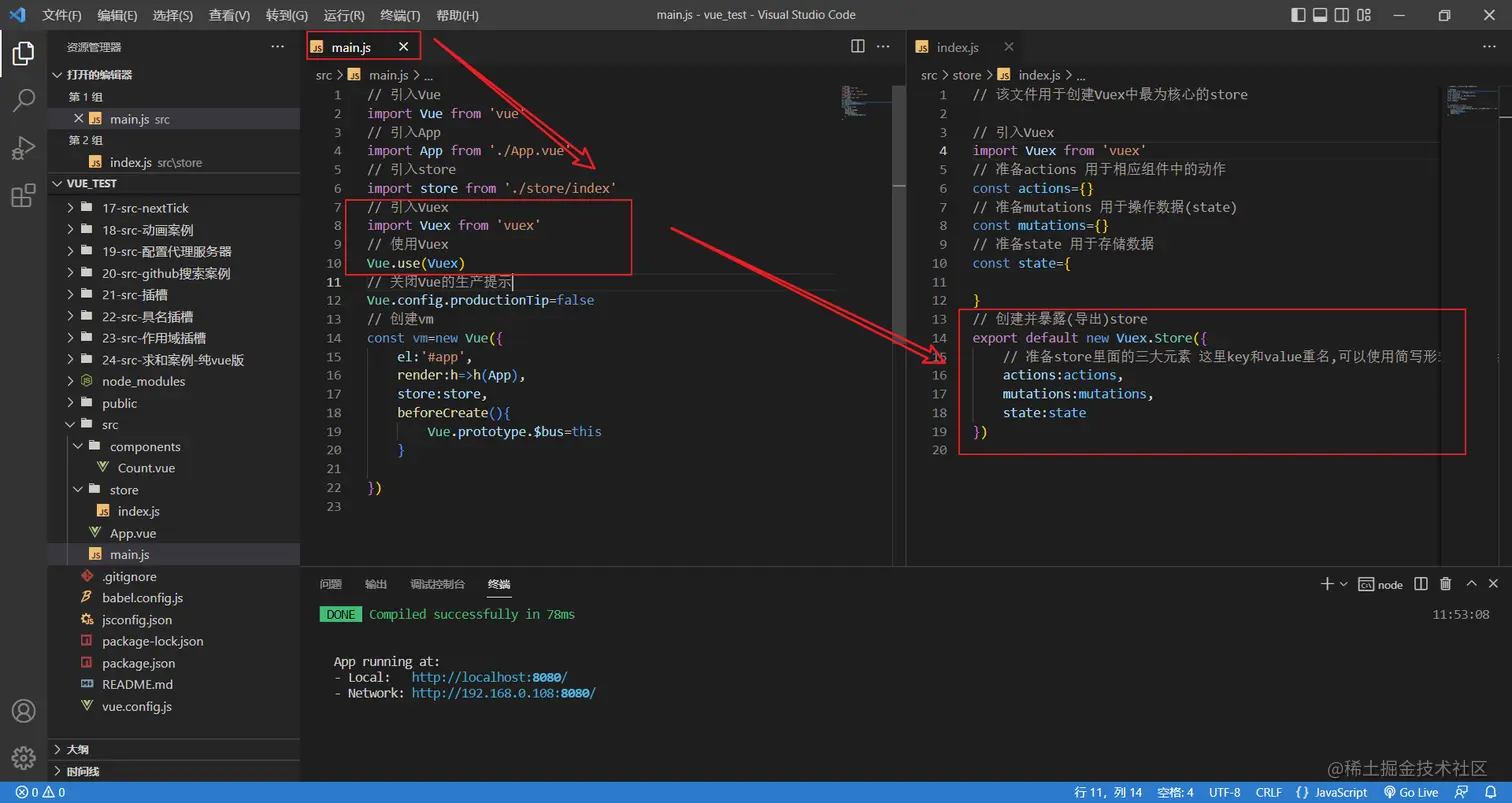This screenshot has width=1512, height=803.
Task: Open the 编辑(E) menu
Action: [x=118, y=15]
